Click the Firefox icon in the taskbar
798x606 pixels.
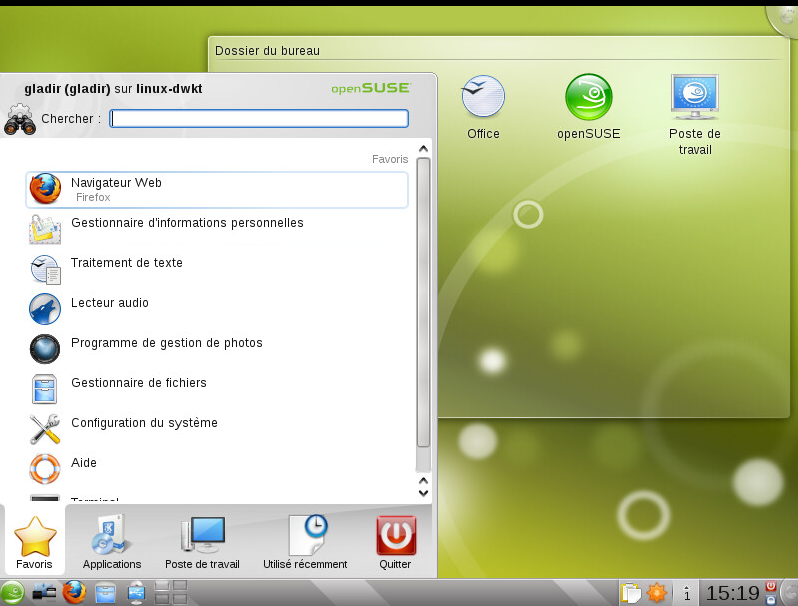tap(74, 592)
